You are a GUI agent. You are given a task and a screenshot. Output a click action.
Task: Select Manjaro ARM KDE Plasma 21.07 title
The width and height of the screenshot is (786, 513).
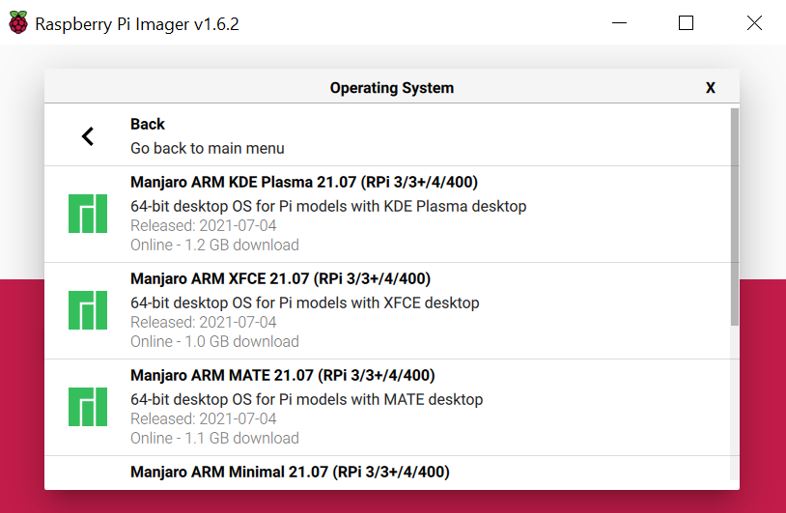(x=303, y=182)
